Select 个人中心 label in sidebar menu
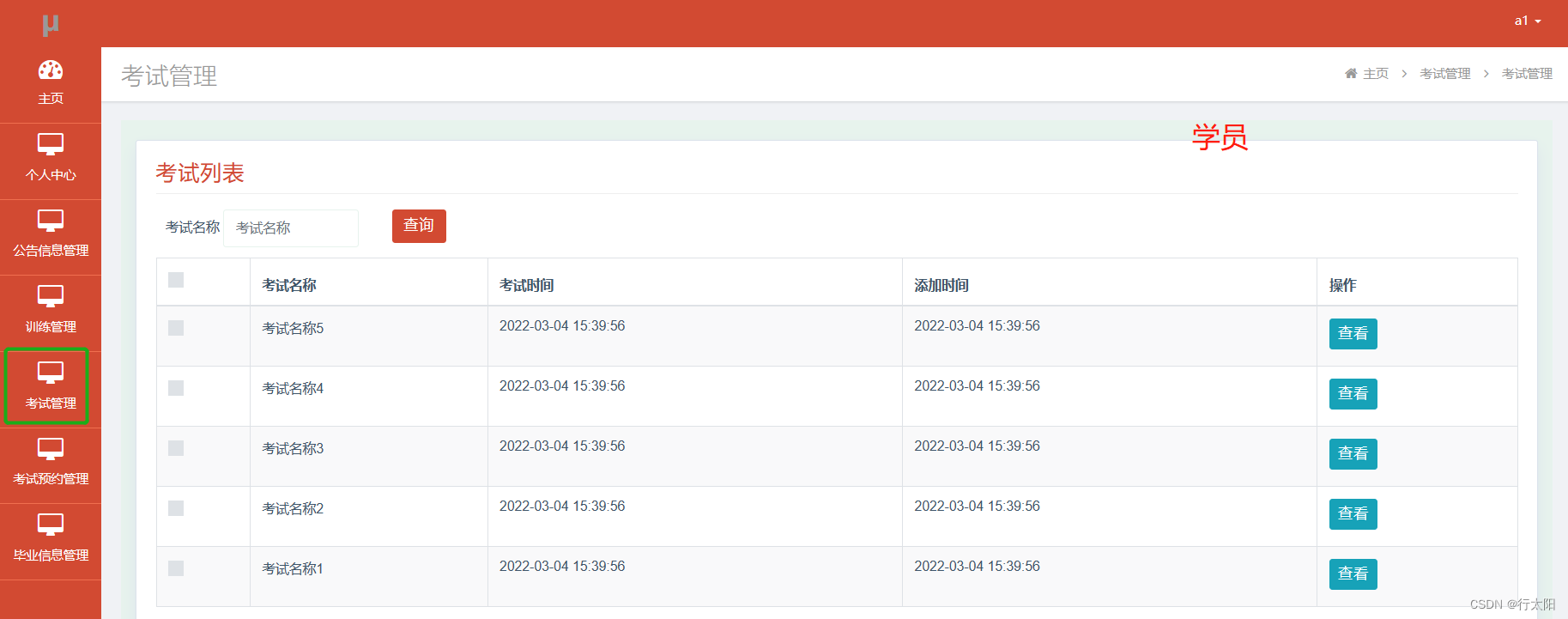This screenshot has width=1568, height=619. pyautogui.click(x=51, y=175)
